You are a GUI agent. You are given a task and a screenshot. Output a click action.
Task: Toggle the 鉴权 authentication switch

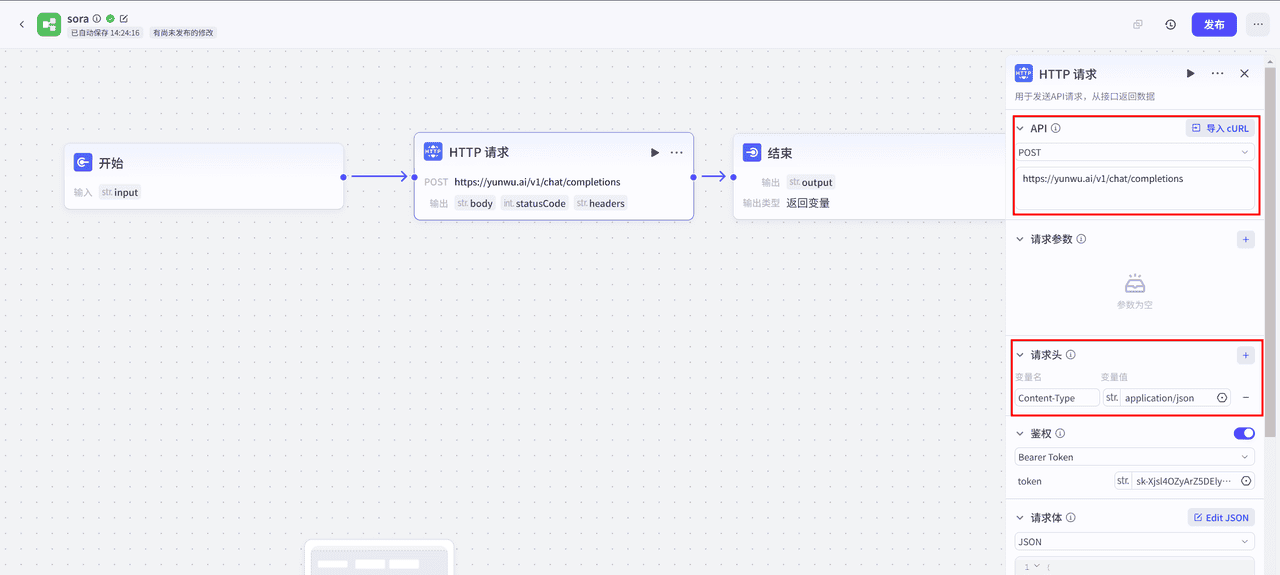[1244, 433]
